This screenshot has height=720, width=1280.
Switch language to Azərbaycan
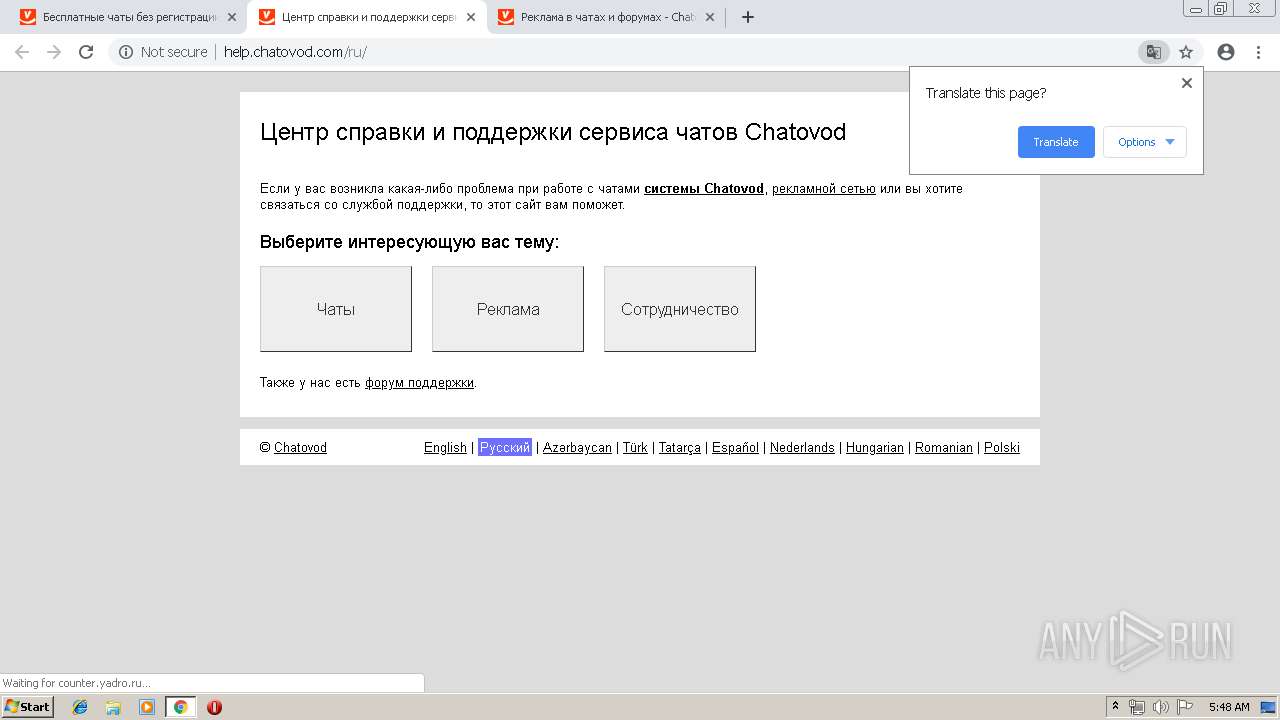pyautogui.click(x=577, y=447)
